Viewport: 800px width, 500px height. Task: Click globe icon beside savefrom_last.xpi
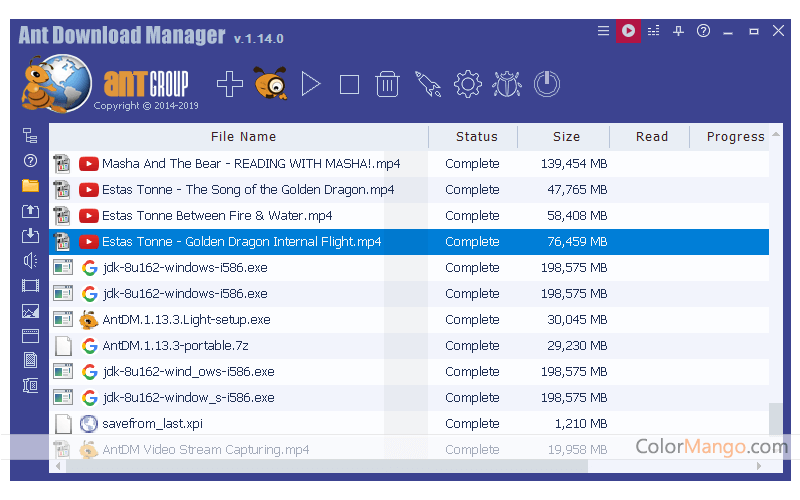pos(89,424)
